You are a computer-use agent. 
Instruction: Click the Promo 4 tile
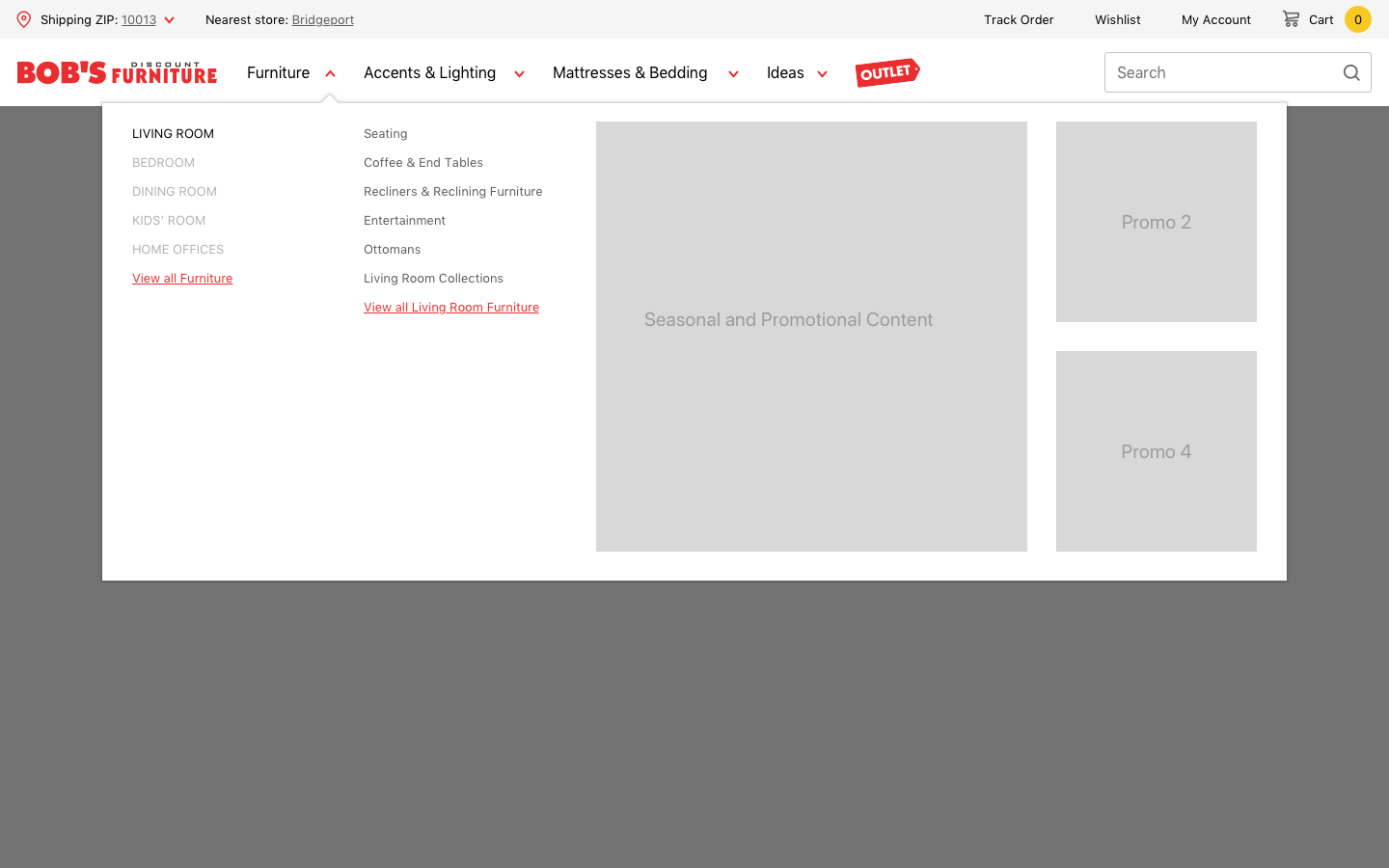coord(1157,451)
